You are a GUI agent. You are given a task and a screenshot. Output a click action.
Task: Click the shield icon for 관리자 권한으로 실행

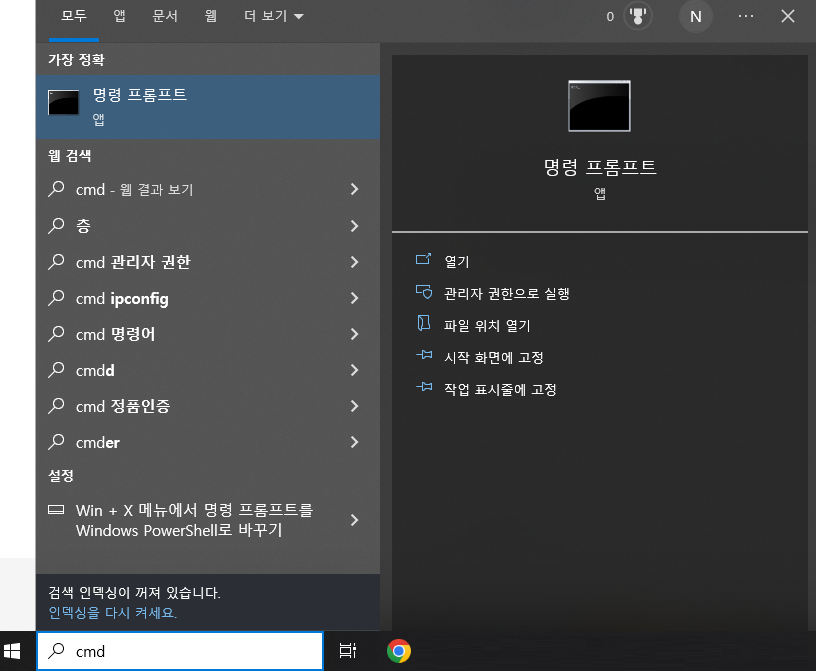click(424, 292)
